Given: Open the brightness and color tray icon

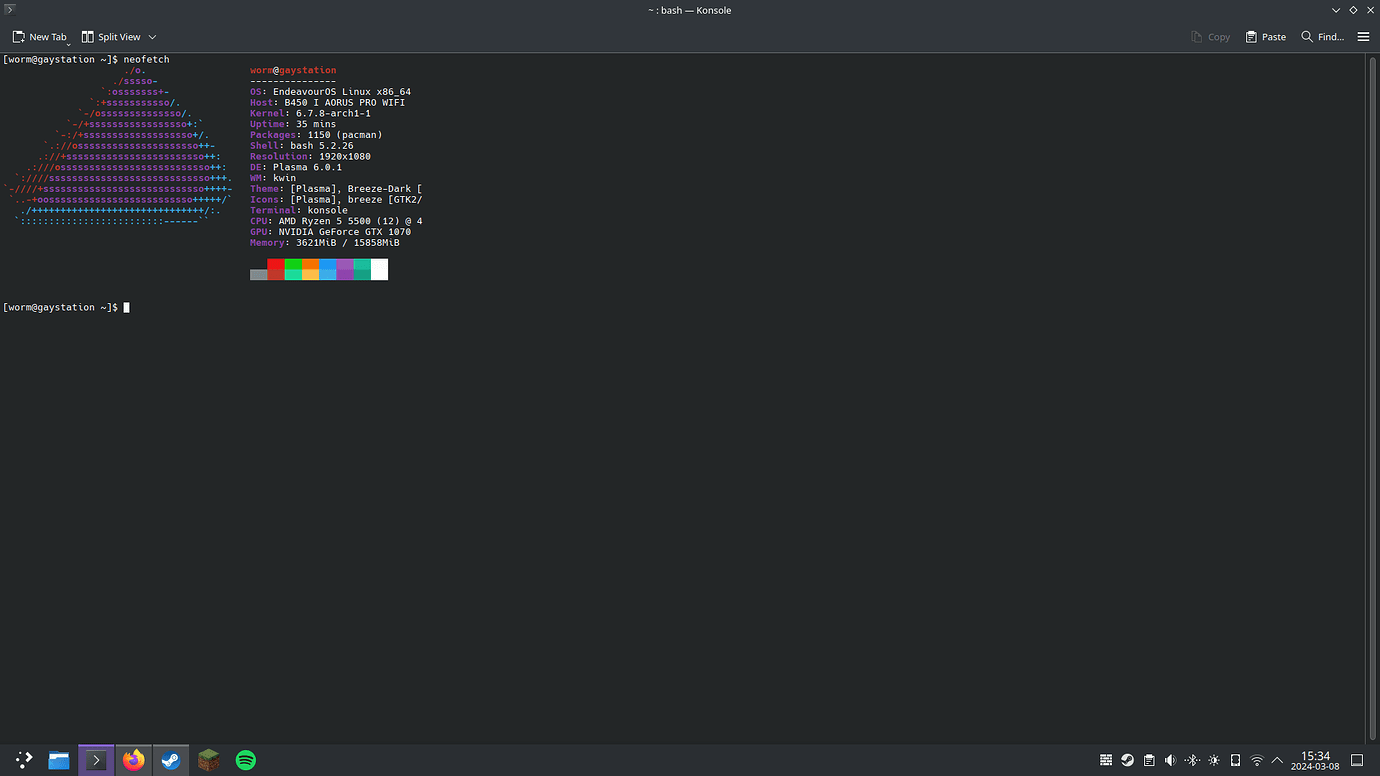Looking at the screenshot, I should coord(1214,760).
